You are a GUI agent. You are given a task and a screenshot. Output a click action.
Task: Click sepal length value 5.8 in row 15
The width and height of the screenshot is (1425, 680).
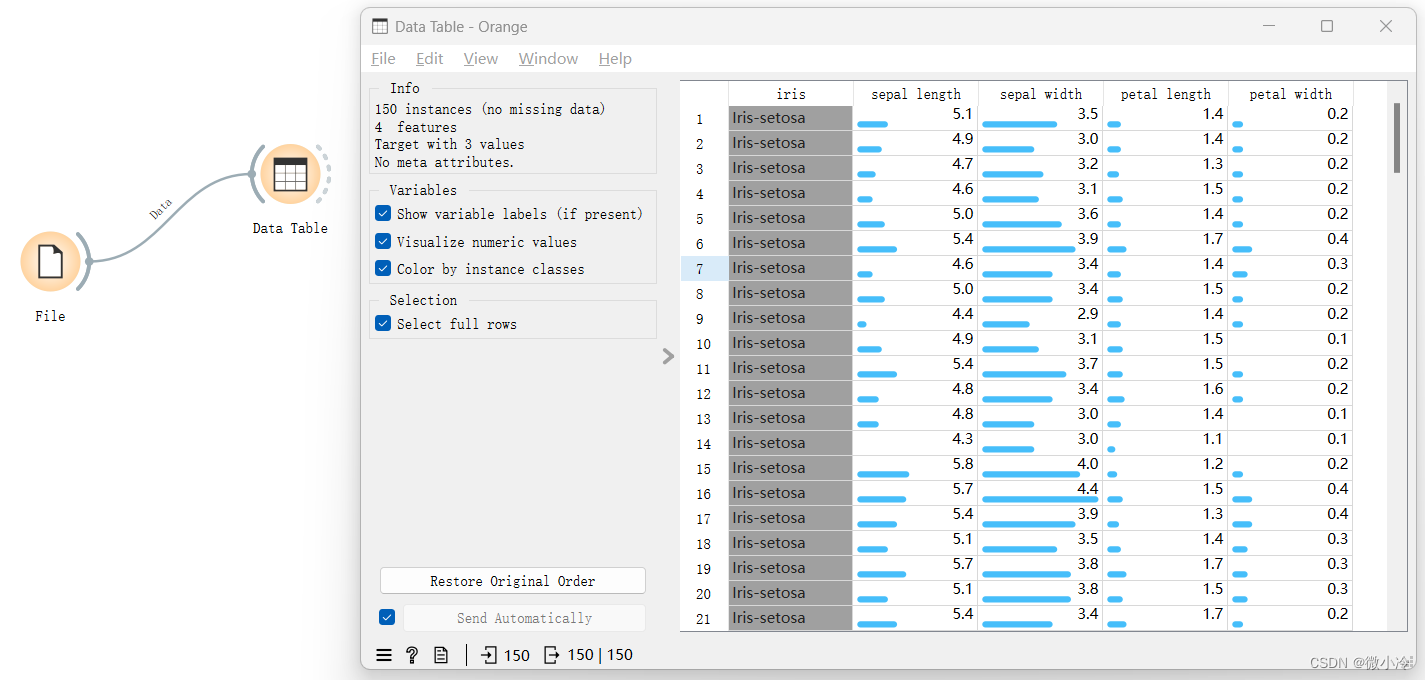[916, 468]
